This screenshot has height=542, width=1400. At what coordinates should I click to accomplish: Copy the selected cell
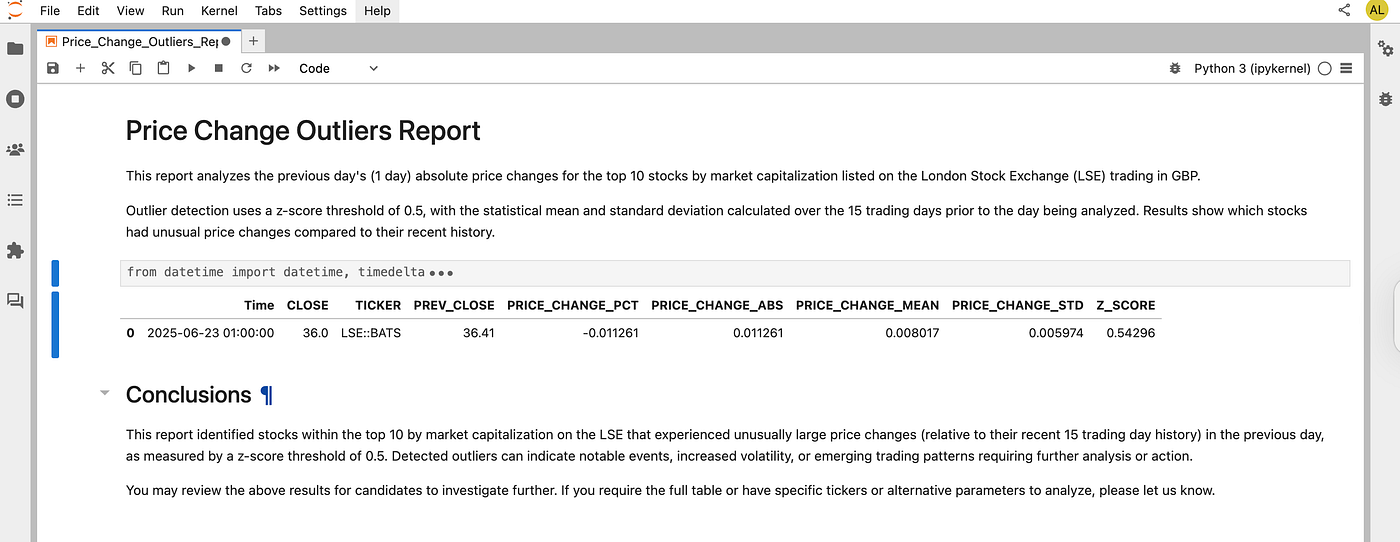click(x=135, y=68)
